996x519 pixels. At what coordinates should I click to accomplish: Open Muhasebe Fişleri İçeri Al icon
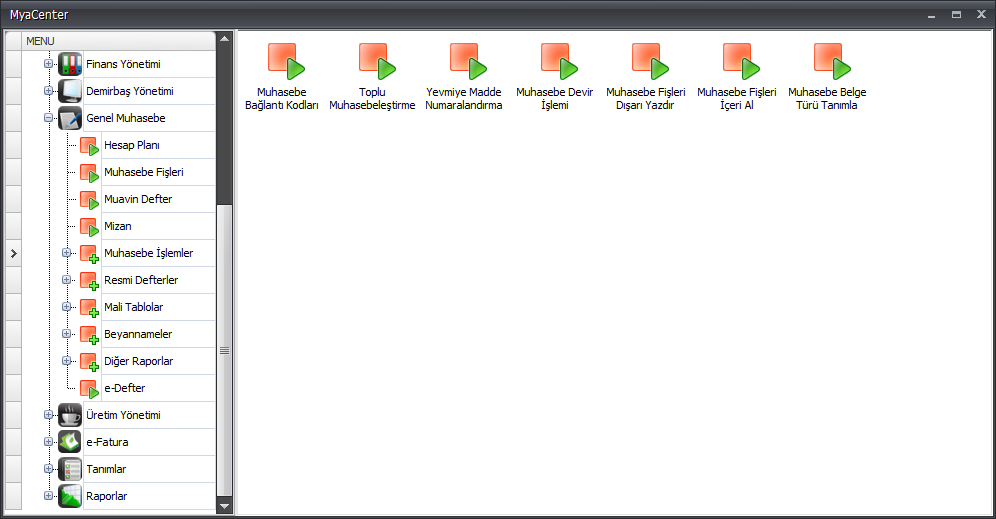pyautogui.click(x=741, y=61)
